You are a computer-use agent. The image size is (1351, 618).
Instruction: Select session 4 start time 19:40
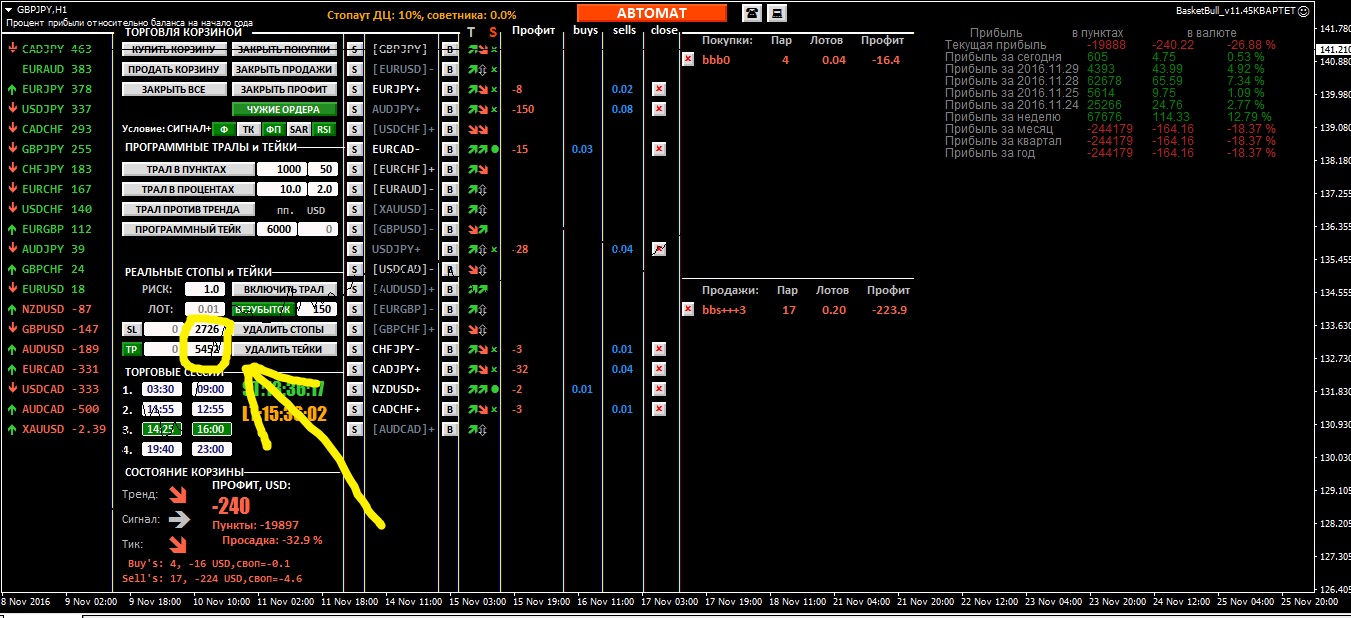click(x=162, y=449)
